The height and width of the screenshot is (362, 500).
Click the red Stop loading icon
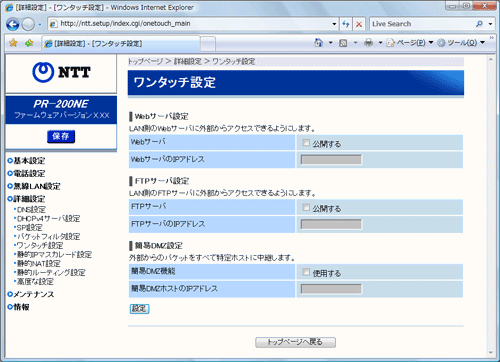[359, 24]
